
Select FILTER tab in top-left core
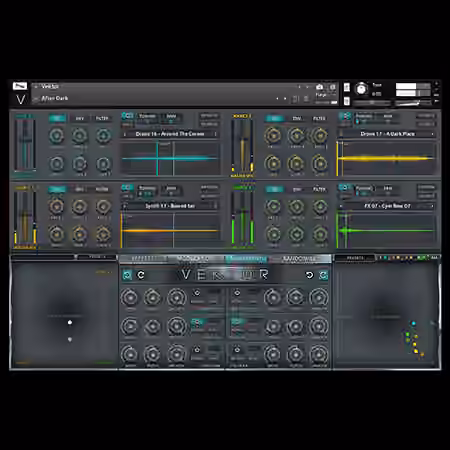click(x=102, y=118)
